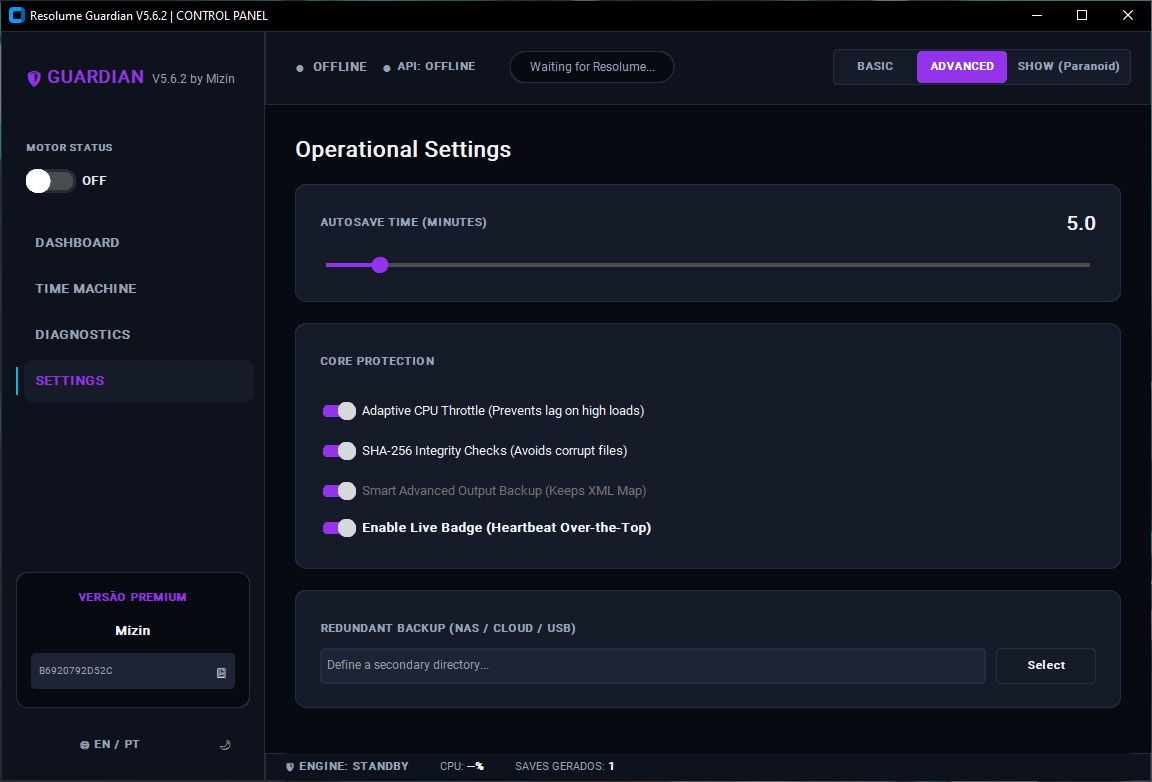Click the AUTOSAVE TIME (MINUTES) label
Viewport: 1152px width, 782px height.
tap(403, 222)
